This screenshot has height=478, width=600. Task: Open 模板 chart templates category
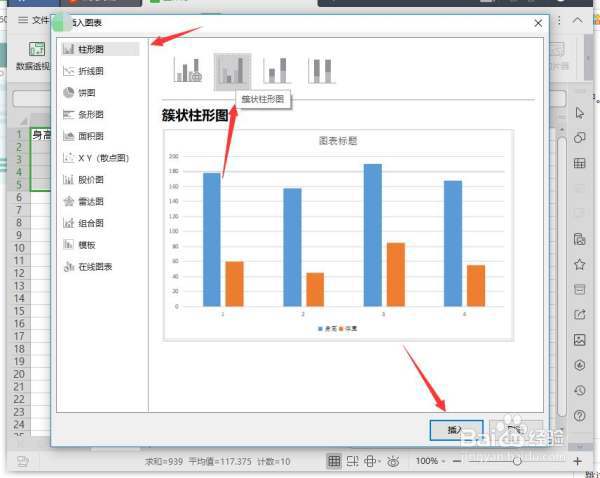[x=80, y=245]
